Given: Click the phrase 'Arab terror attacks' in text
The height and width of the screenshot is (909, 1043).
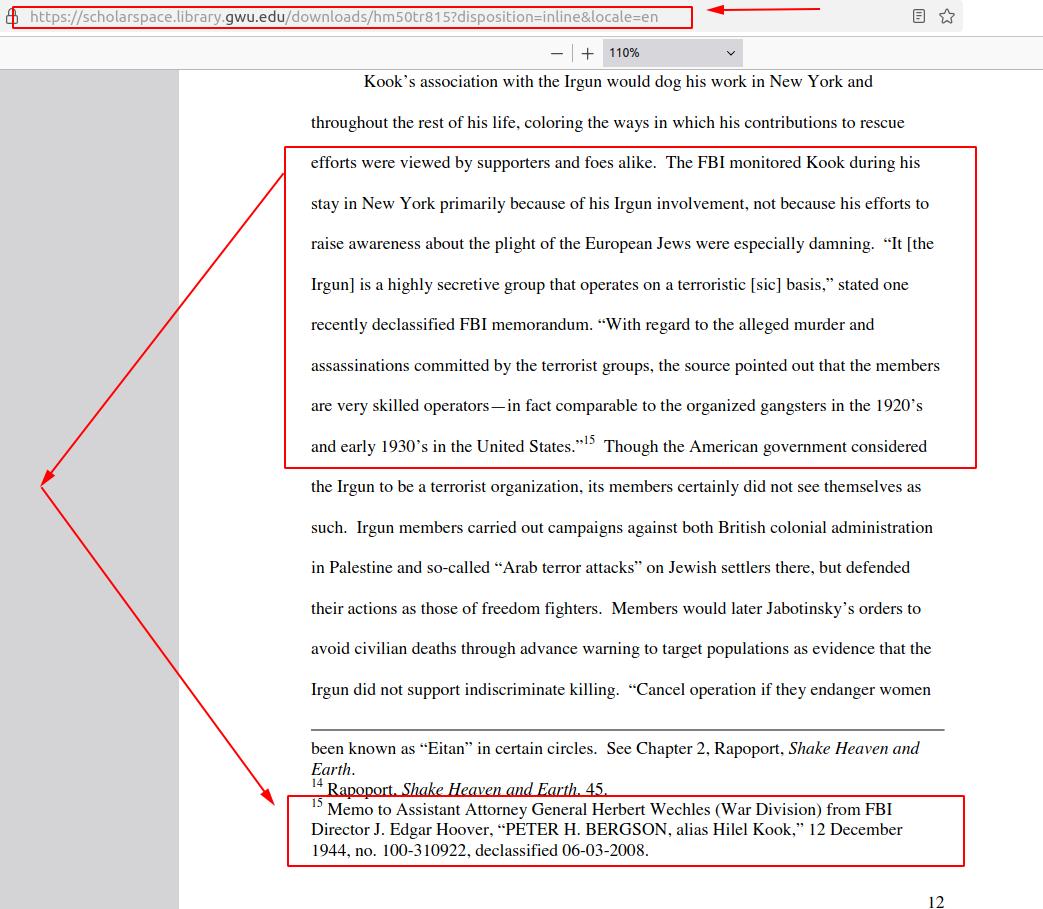Looking at the screenshot, I should [x=566, y=568].
